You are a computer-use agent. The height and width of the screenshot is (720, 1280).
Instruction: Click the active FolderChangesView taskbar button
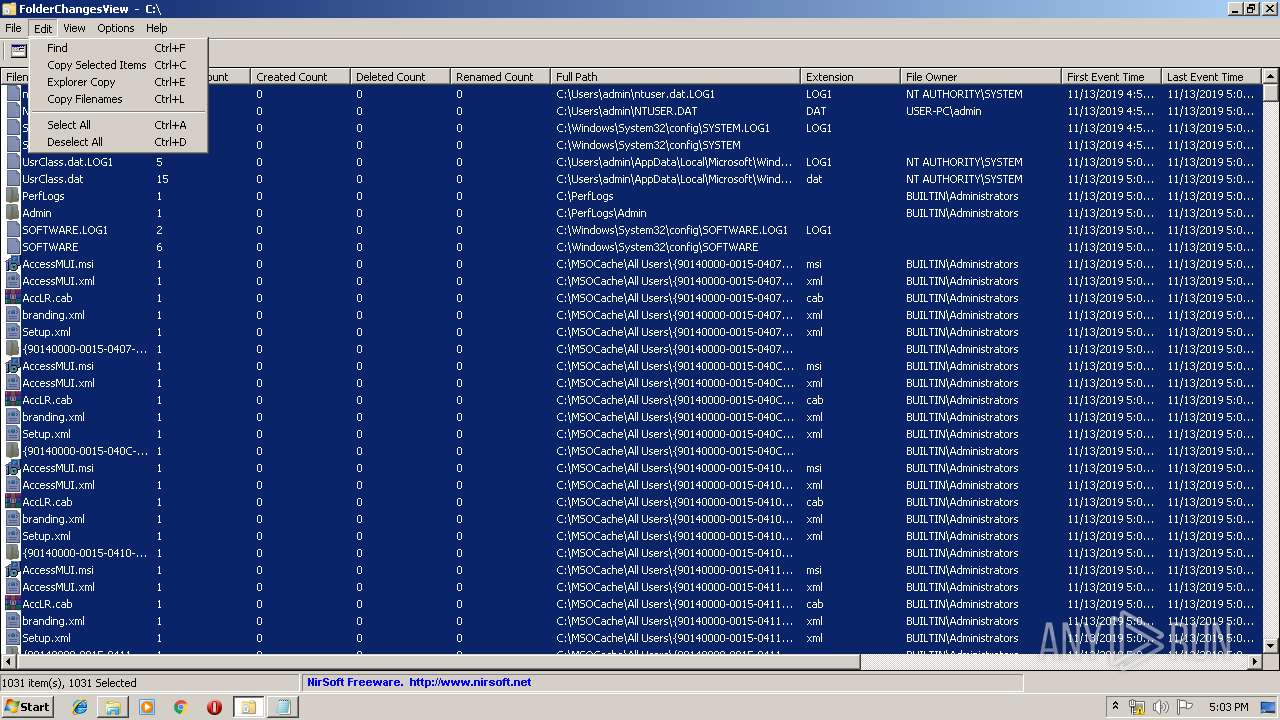248,707
